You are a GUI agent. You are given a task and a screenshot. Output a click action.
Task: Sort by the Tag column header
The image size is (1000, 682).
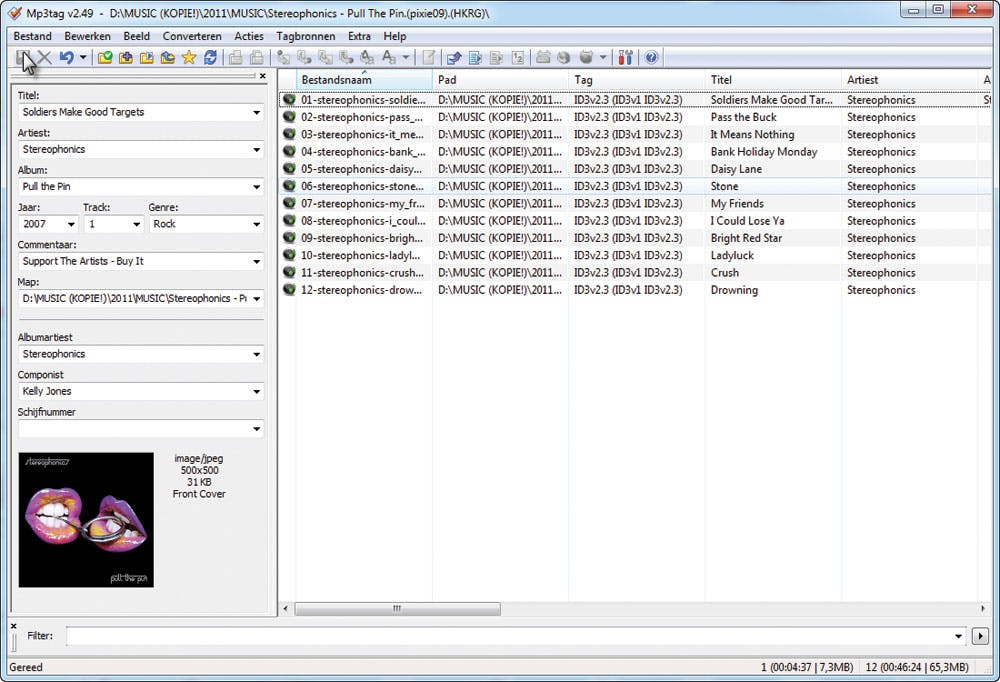tap(636, 80)
